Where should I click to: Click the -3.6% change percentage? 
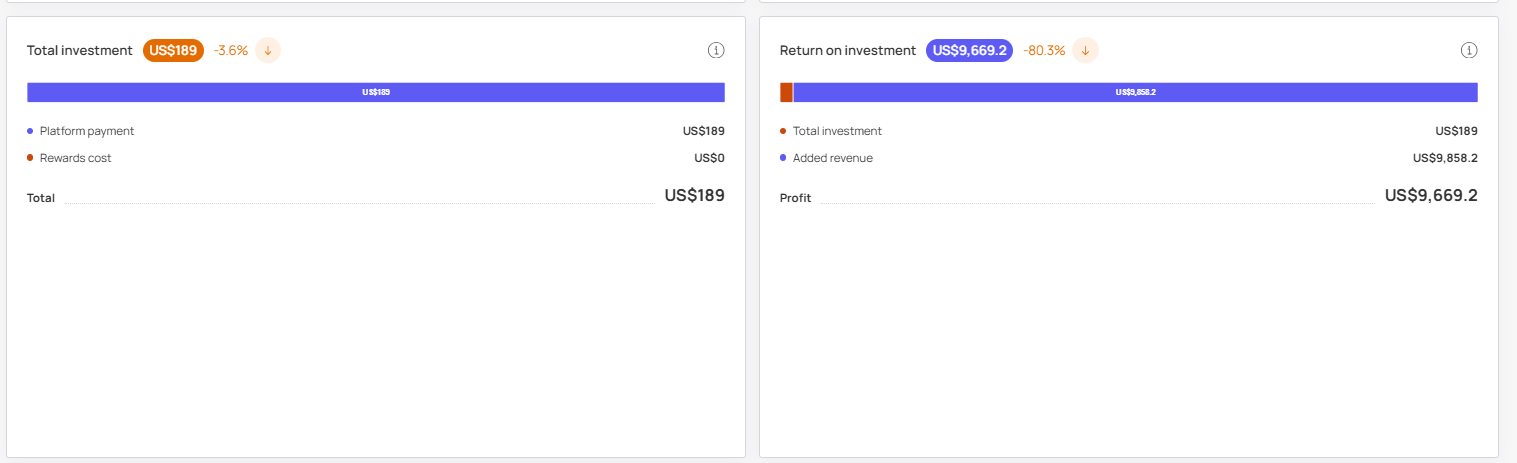coord(231,50)
